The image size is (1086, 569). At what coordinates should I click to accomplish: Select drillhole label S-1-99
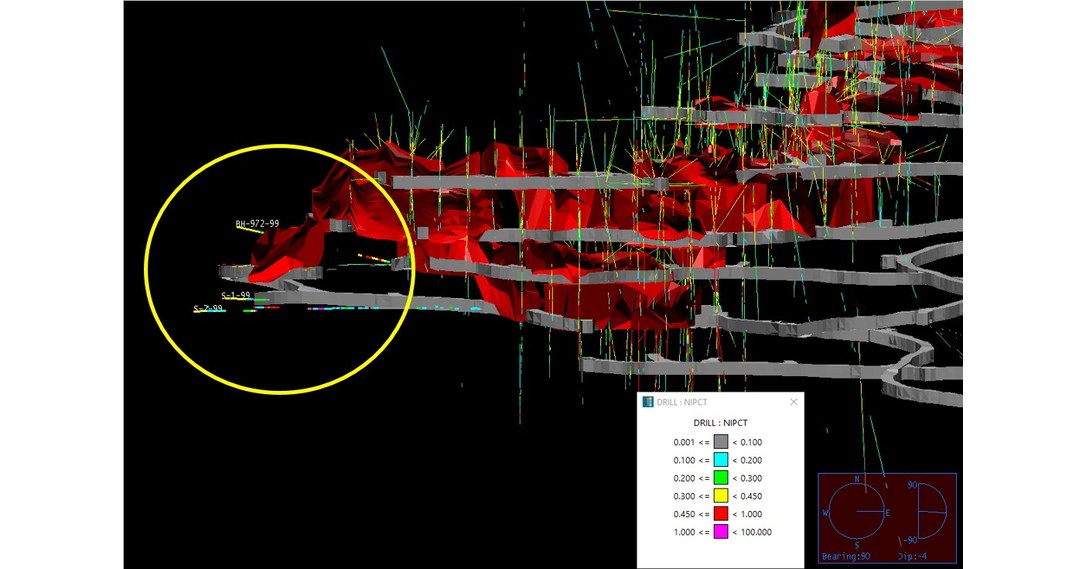click(x=236, y=296)
